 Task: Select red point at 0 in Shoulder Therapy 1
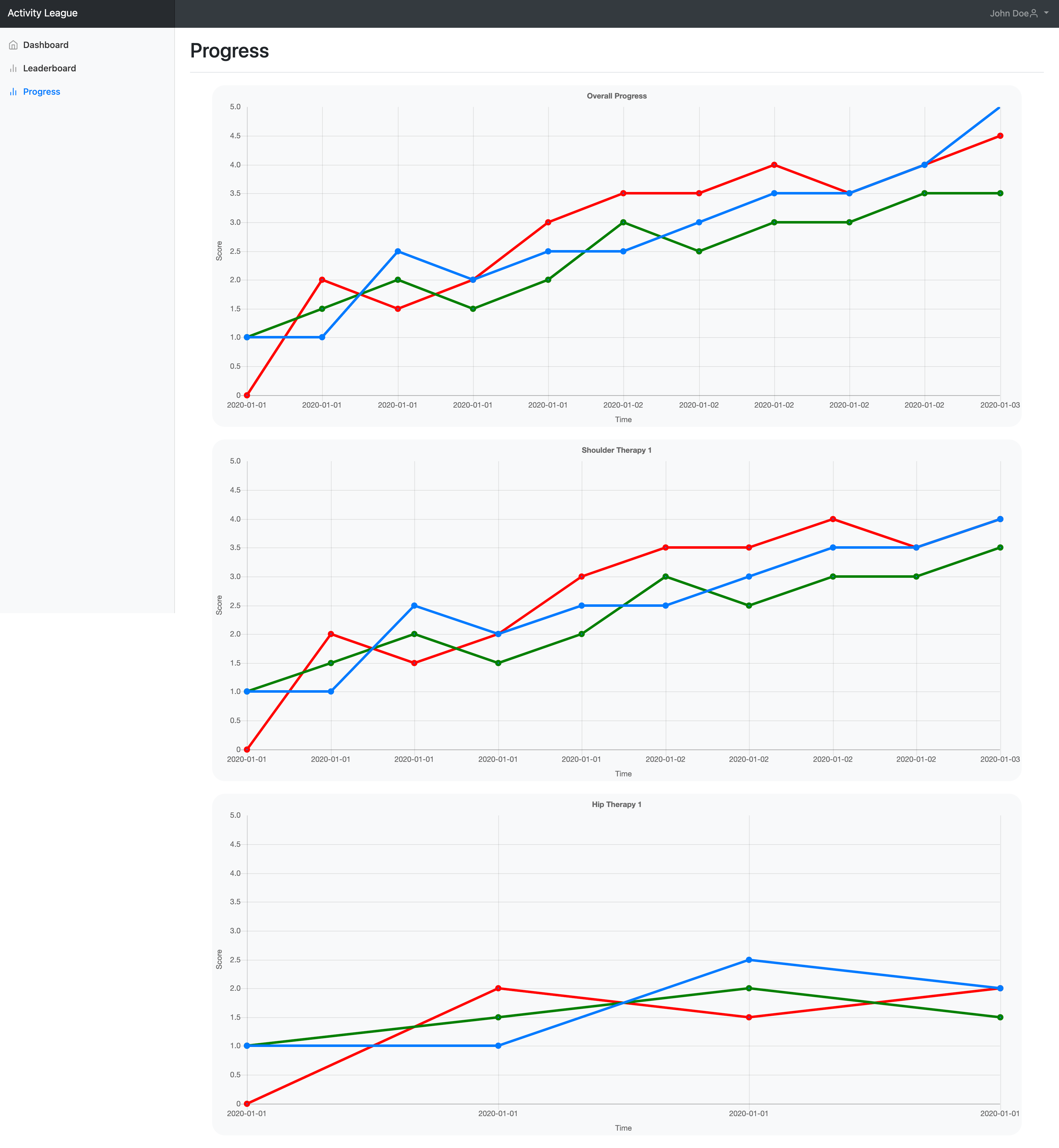tap(247, 750)
